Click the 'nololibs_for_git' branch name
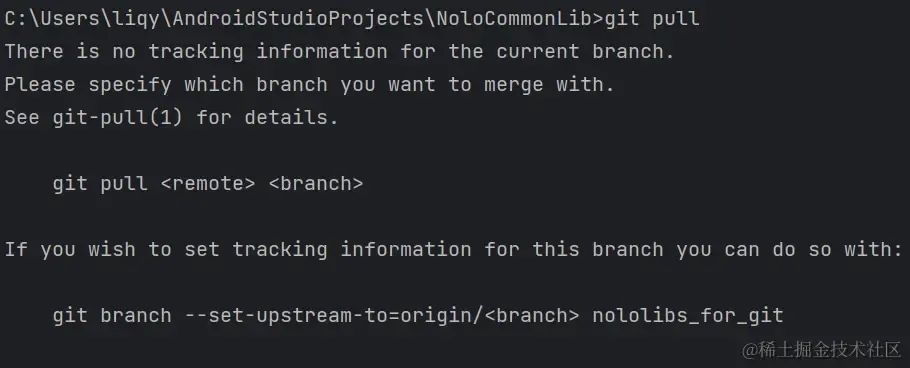 (x=688, y=316)
